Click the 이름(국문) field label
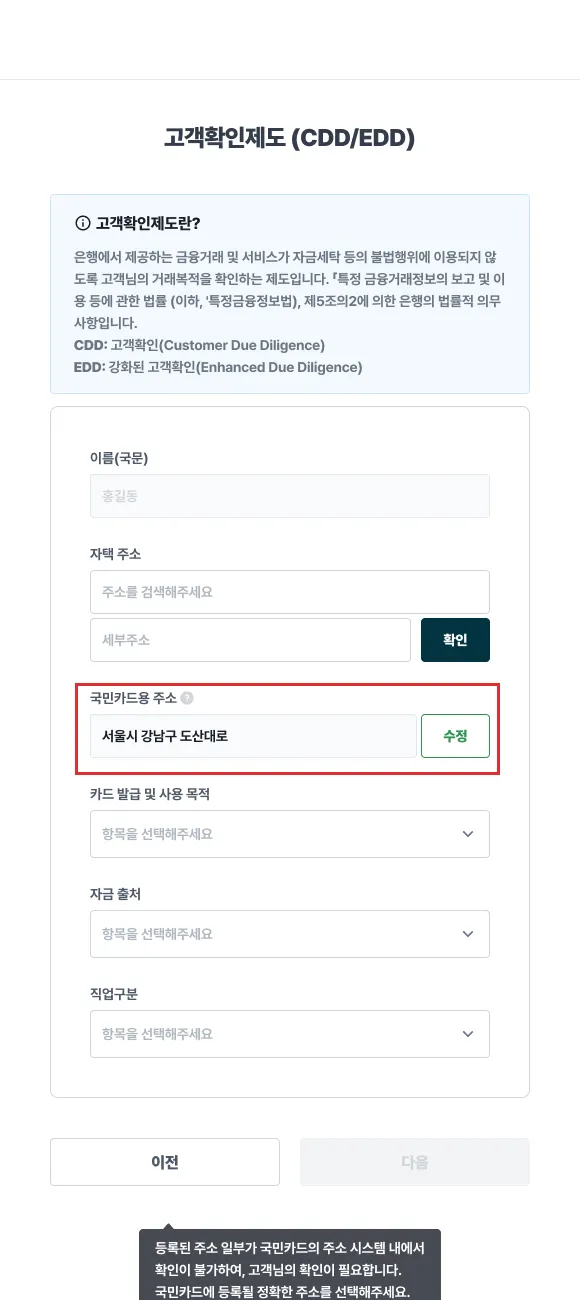 pos(119,458)
